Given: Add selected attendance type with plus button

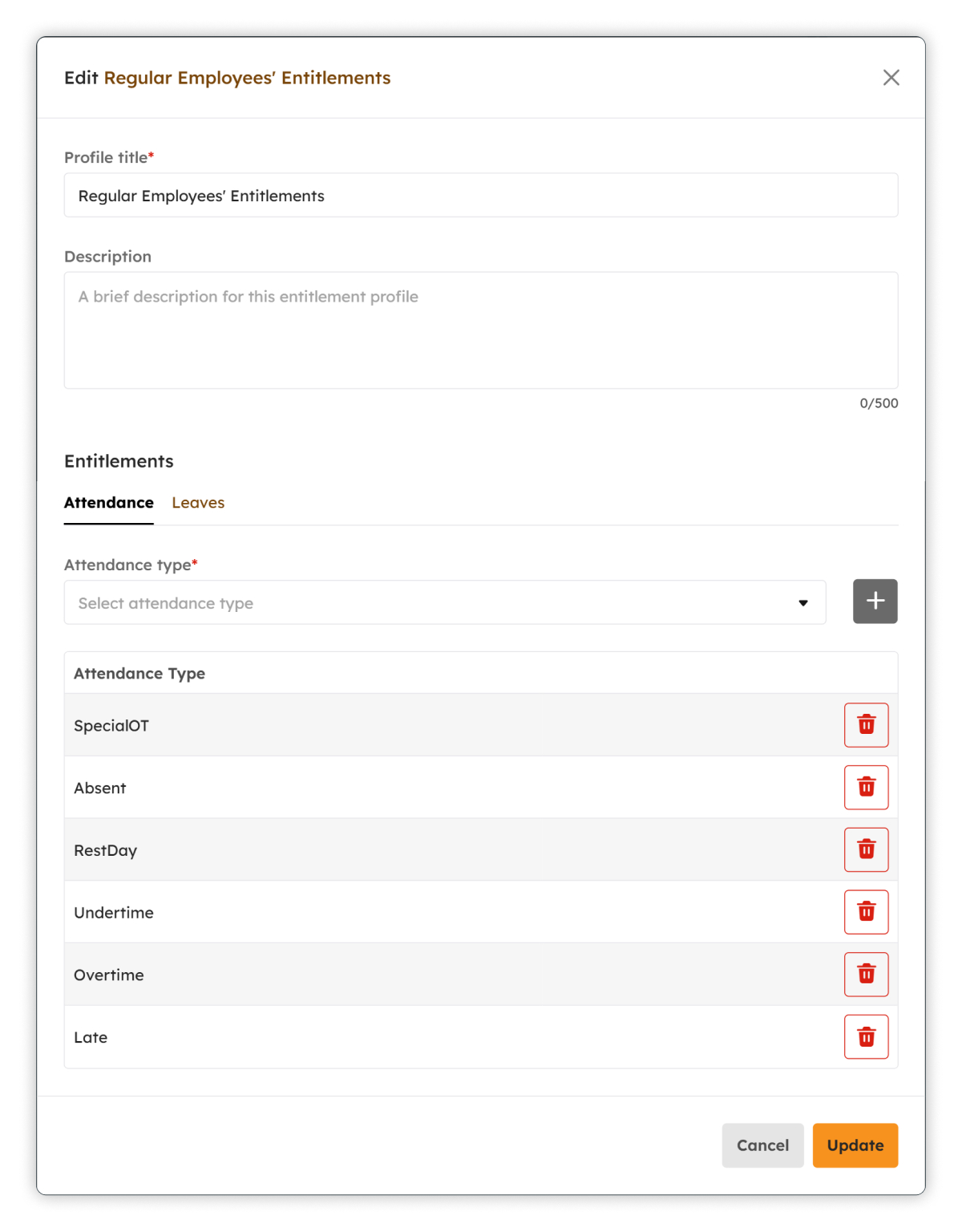Looking at the screenshot, I should (875, 602).
